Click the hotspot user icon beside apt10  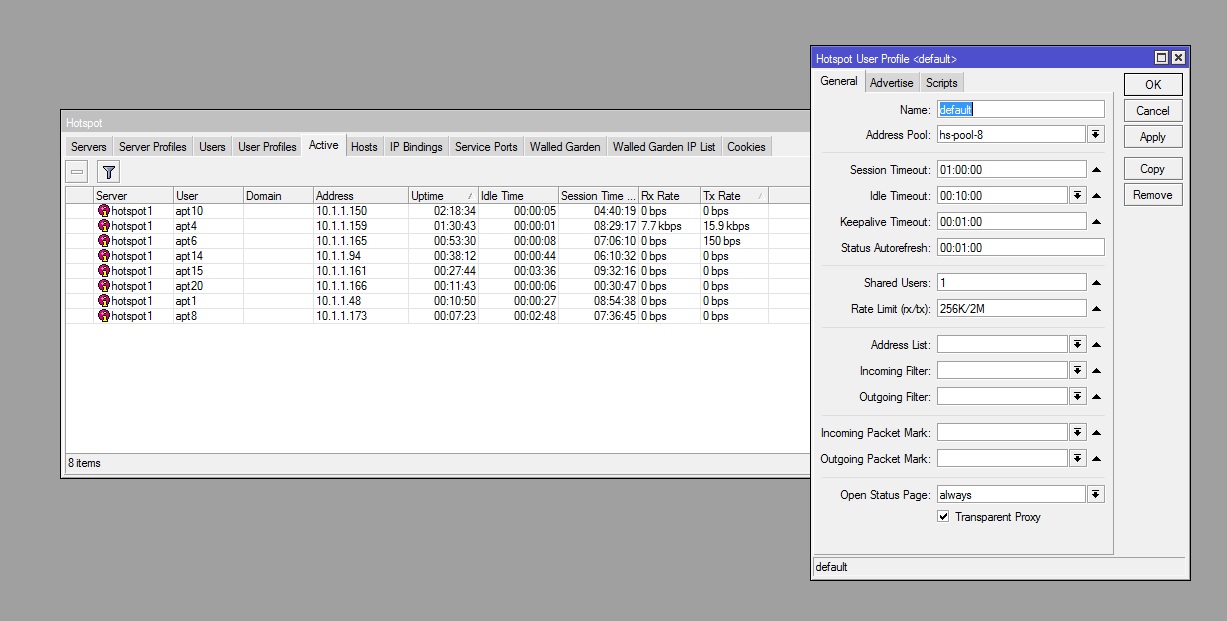coord(102,211)
